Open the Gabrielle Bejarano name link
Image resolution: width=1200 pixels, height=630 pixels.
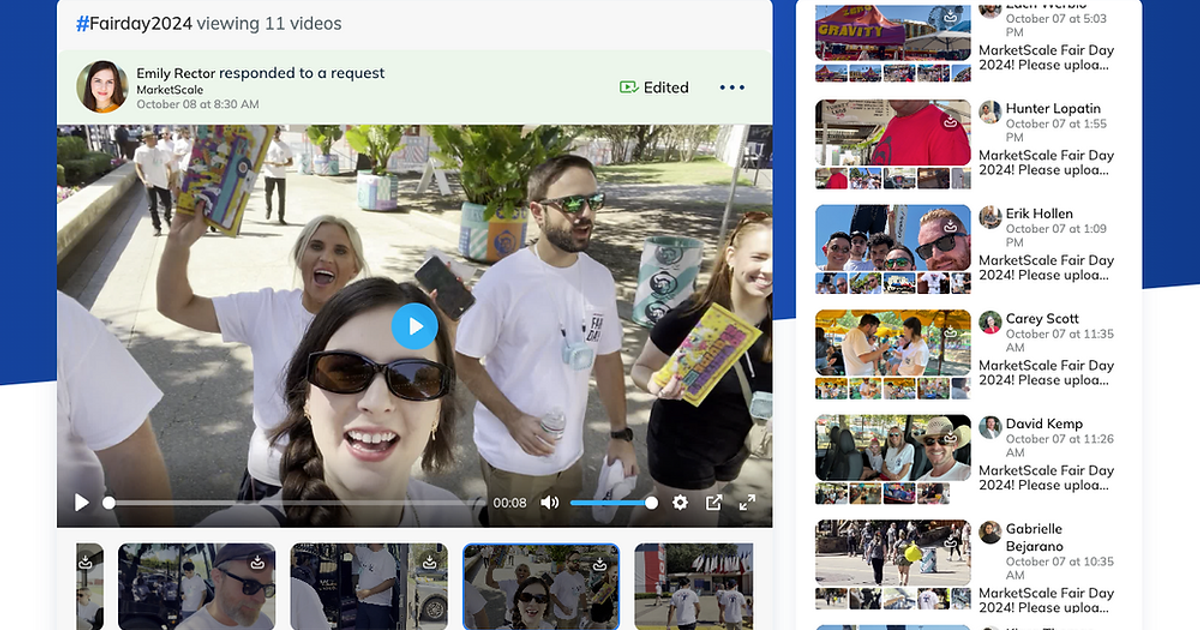1034,537
